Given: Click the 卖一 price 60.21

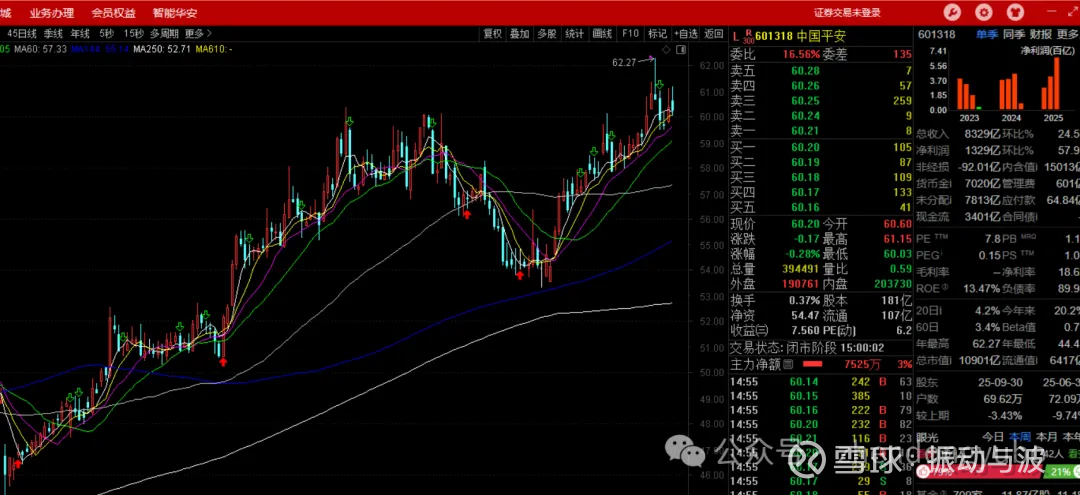Looking at the screenshot, I should pos(805,131).
